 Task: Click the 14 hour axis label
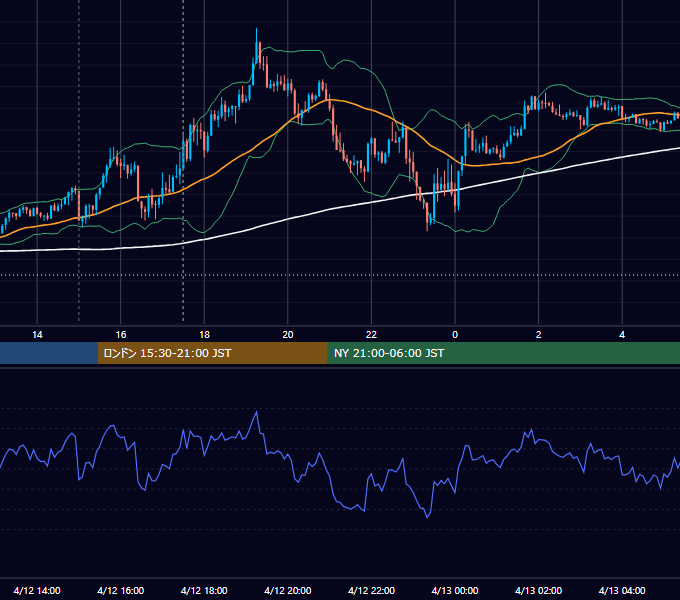point(37,335)
